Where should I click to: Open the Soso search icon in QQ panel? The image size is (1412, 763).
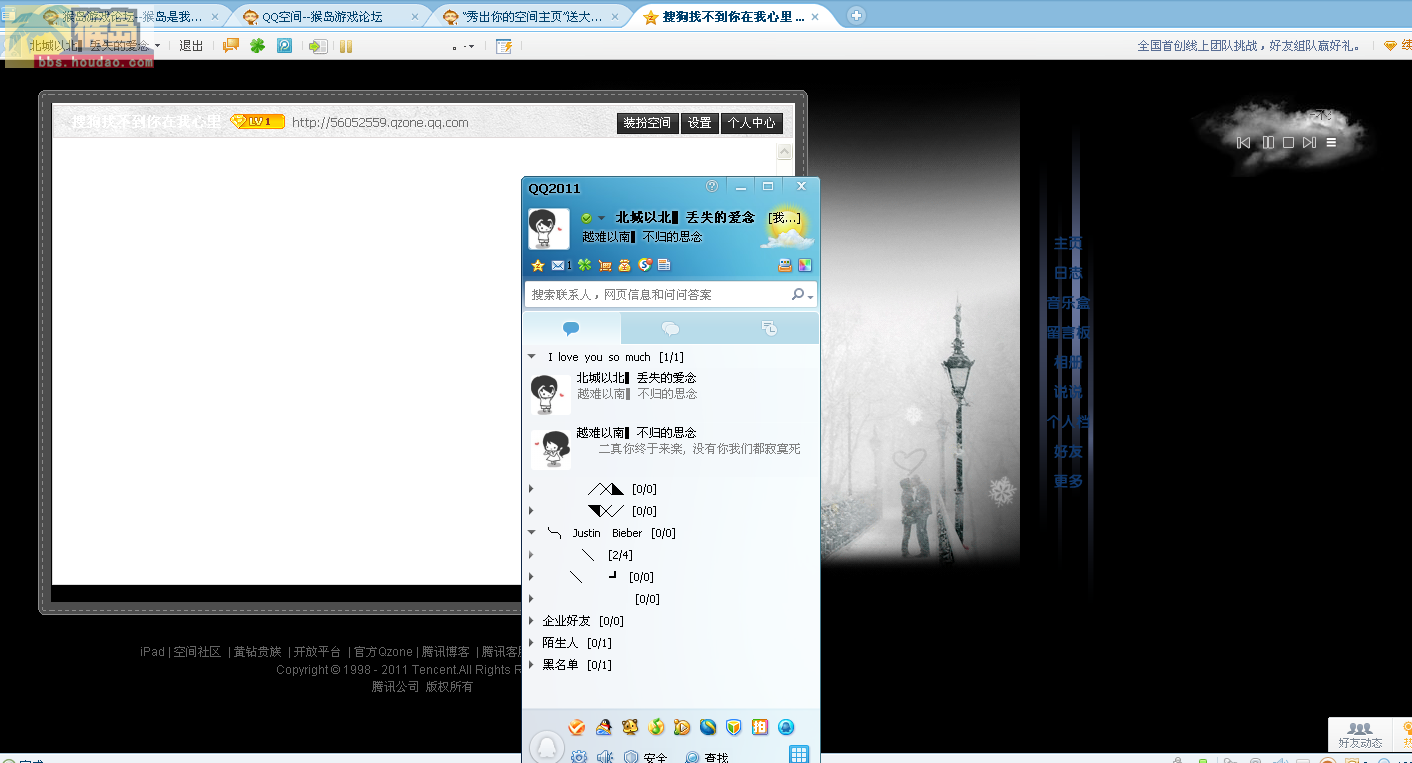[645, 265]
